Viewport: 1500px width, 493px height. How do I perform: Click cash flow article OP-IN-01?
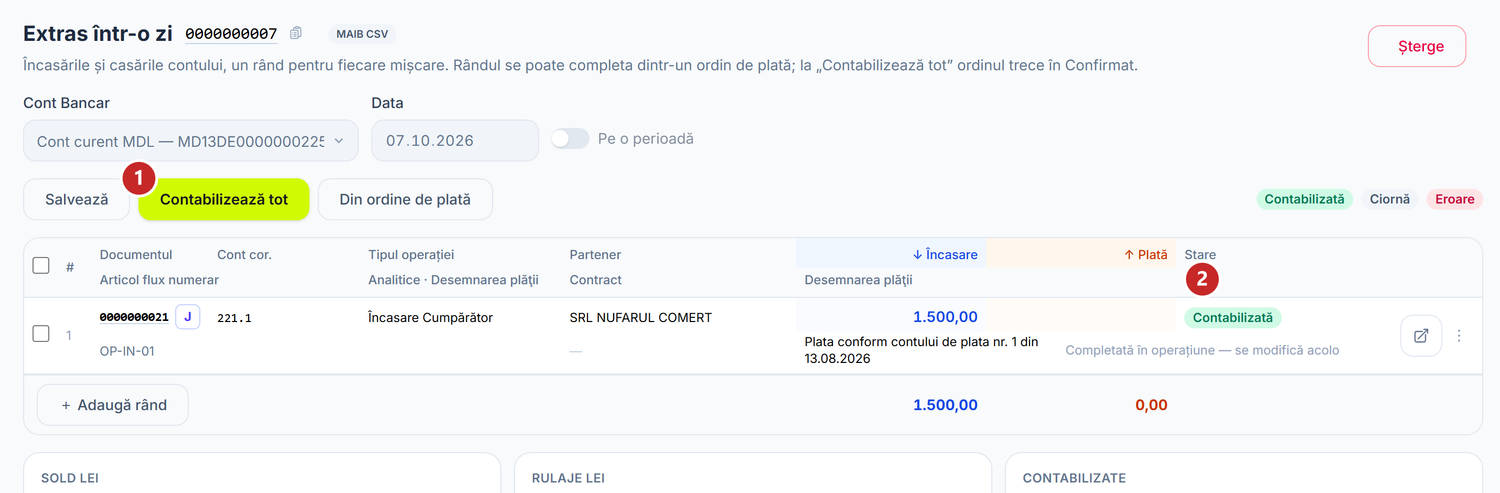point(127,351)
